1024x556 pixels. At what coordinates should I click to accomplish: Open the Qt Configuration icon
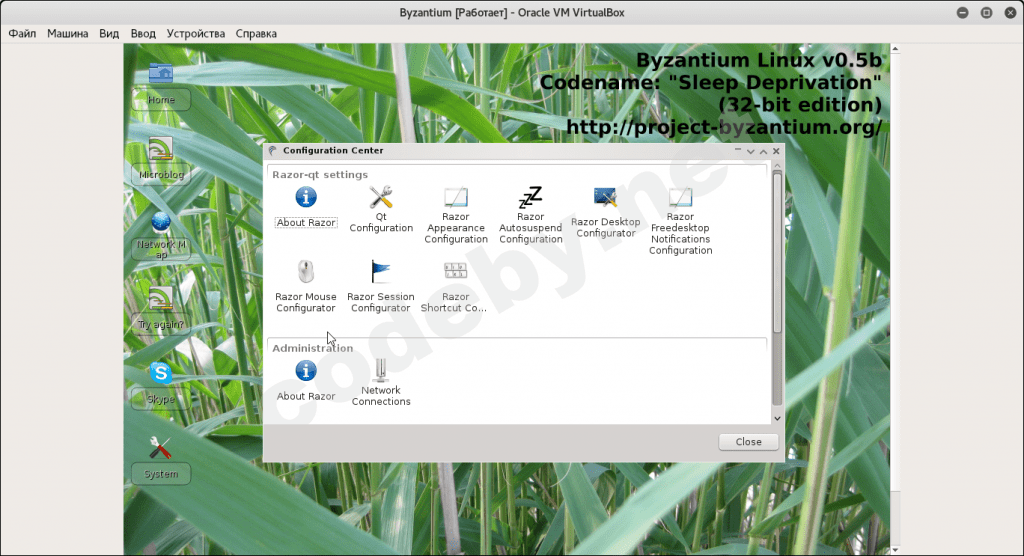tap(381, 210)
